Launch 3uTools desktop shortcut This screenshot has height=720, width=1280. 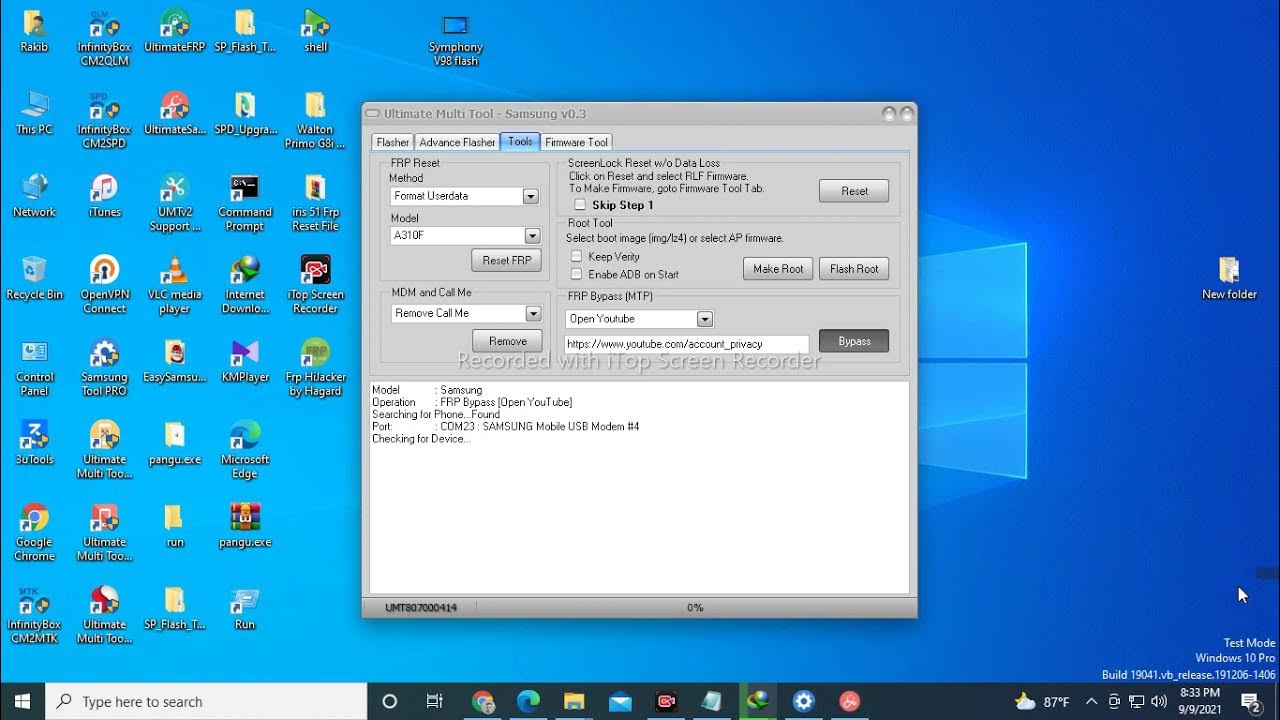coord(34,444)
